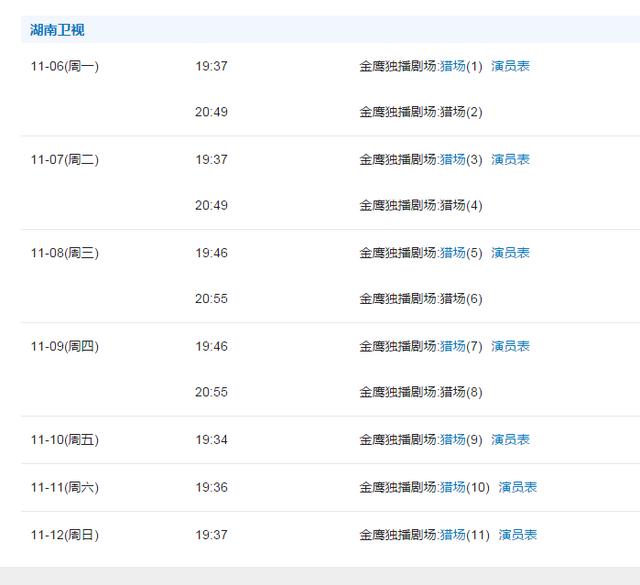
Task: Open 猎场 link for episode (9)
Action: [x=453, y=440]
